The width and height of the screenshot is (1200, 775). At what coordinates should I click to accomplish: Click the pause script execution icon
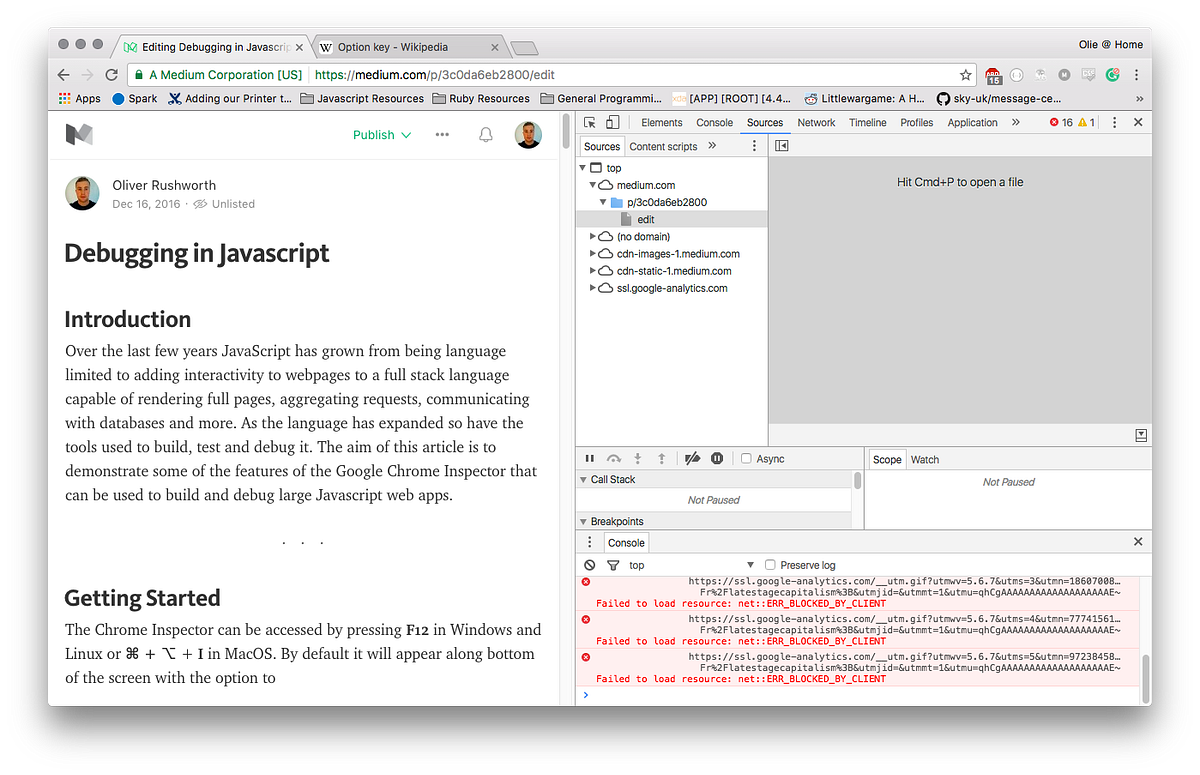point(590,458)
